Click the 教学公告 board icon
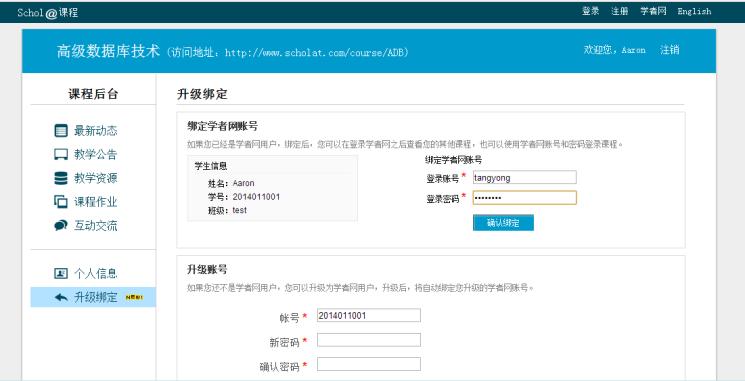This screenshot has width=745, height=381. pyautogui.click(x=61, y=154)
